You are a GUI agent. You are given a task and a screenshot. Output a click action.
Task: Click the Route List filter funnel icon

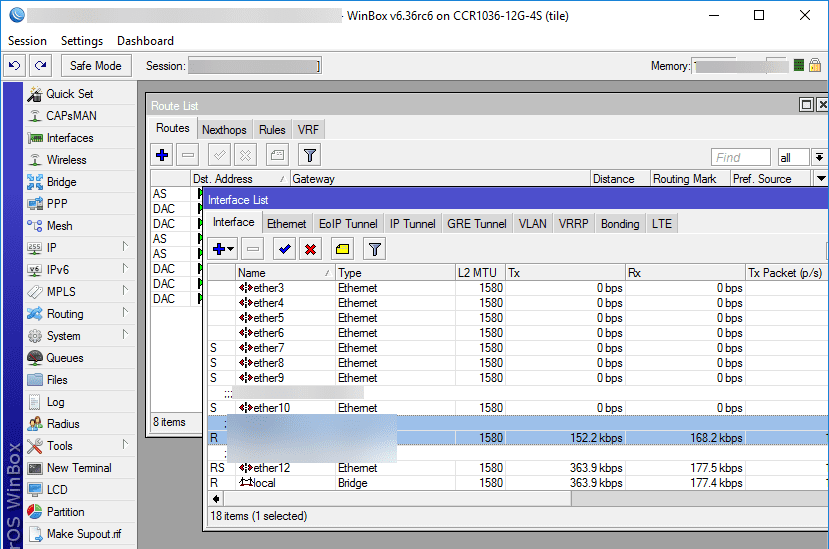310,155
